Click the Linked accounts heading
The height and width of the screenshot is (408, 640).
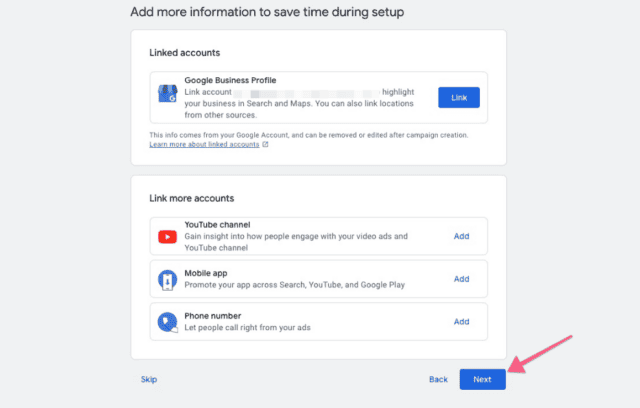(x=184, y=53)
